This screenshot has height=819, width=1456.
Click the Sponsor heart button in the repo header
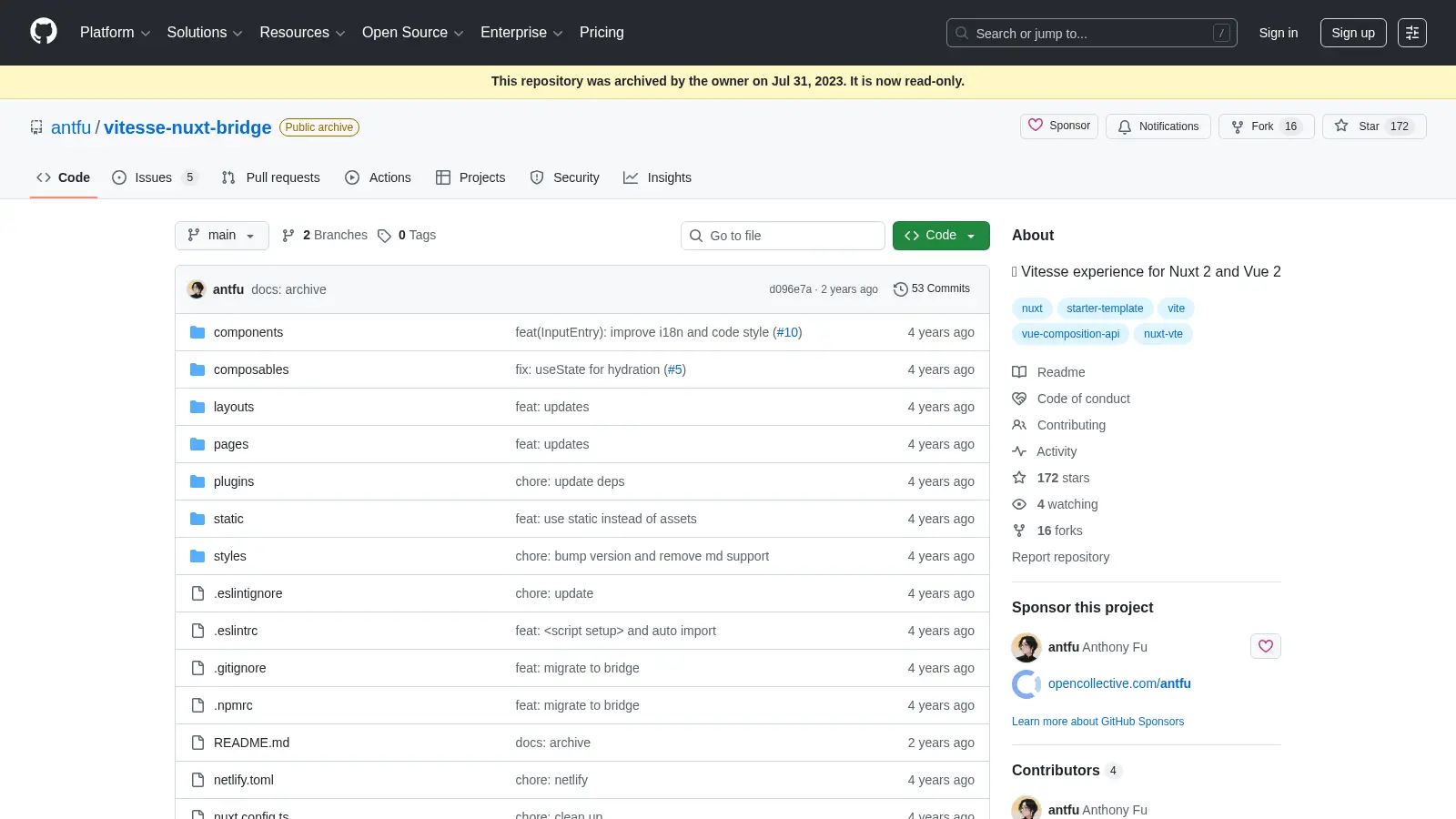(x=1059, y=126)
